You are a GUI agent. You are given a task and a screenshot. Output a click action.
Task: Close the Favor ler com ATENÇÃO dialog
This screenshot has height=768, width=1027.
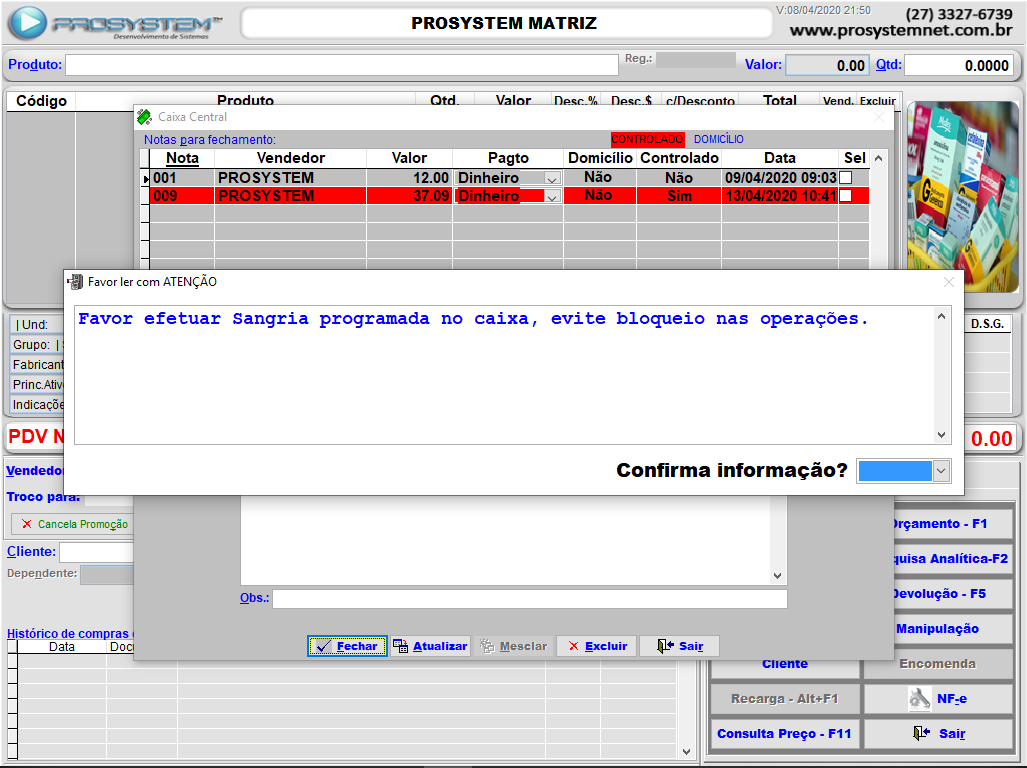click(948, 282)
